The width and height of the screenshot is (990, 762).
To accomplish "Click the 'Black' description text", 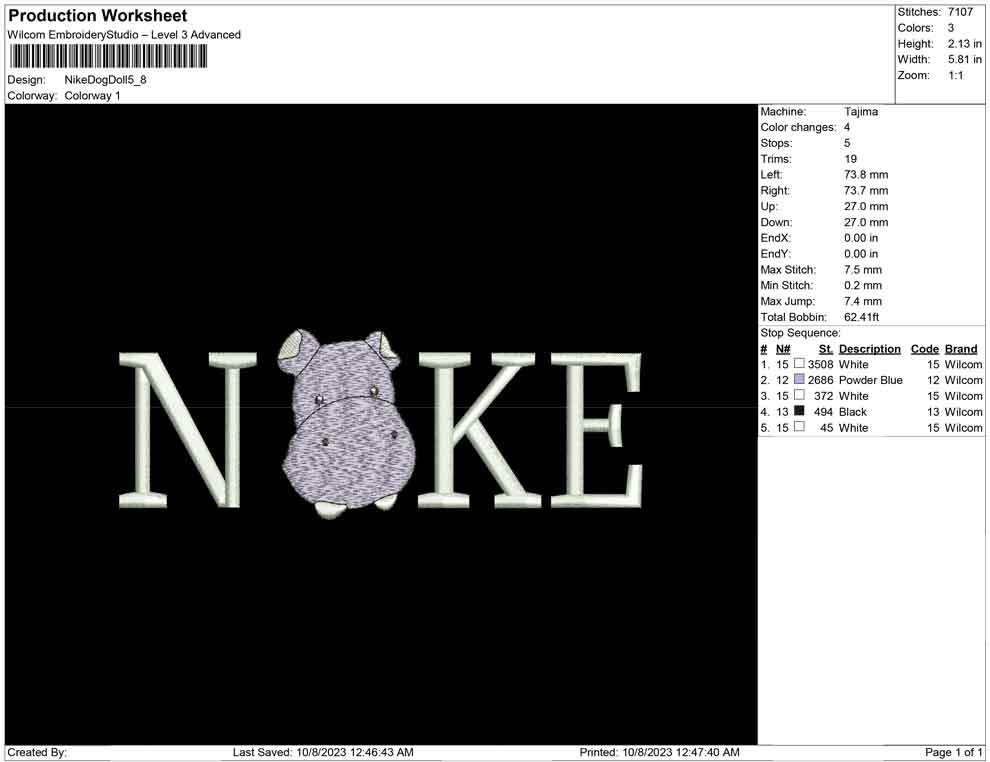I will (852, 412).
